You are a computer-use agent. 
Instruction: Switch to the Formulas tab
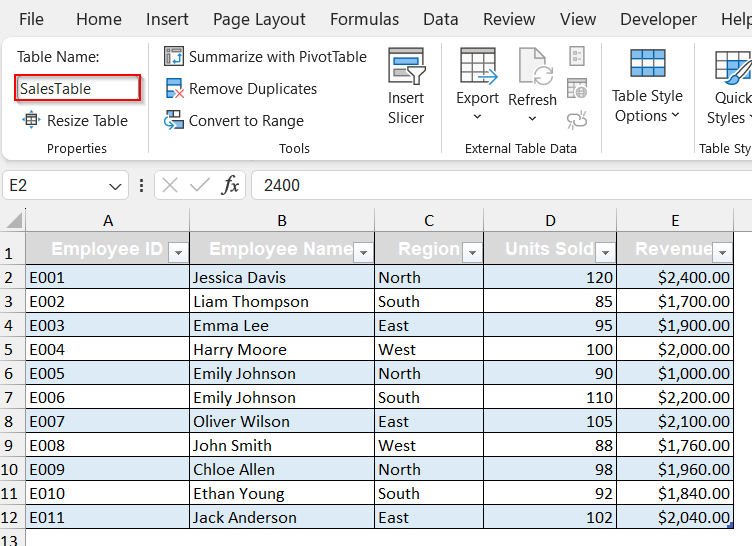pos(364,19)
